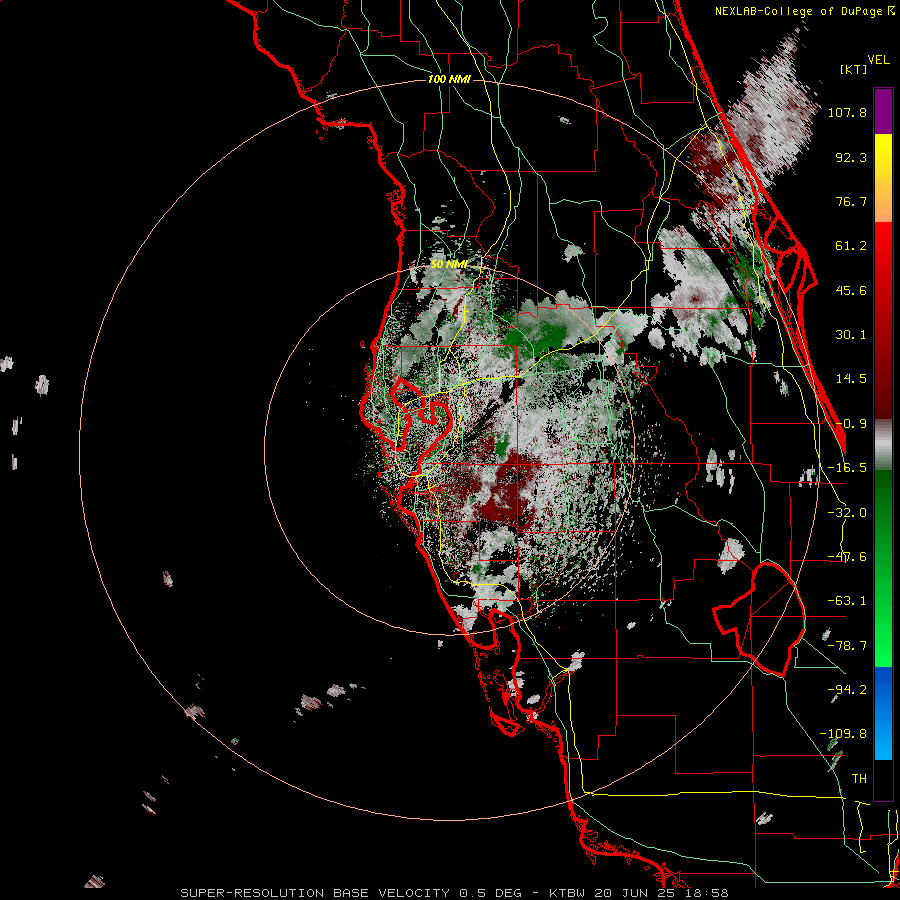
Task: Click the gray near-zero segment of color bar
Action: point(883,444)
